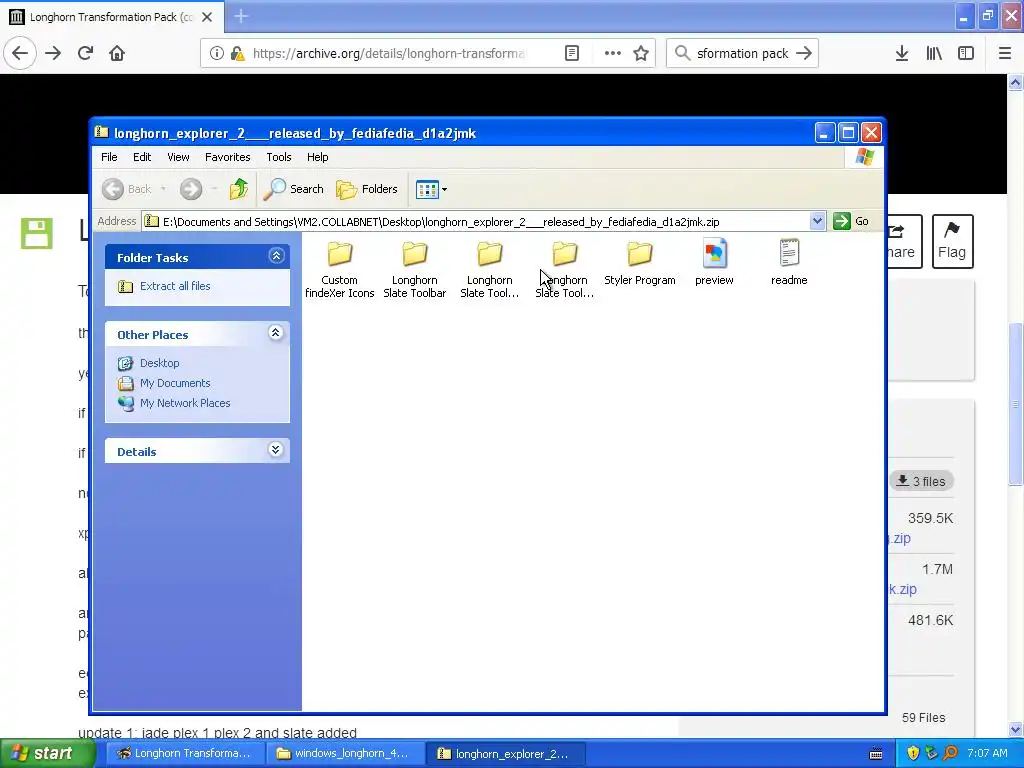Click the Firefox address URL field
Image resolution: width=1024 pixels, height=768 pixels.
(389, 54)
